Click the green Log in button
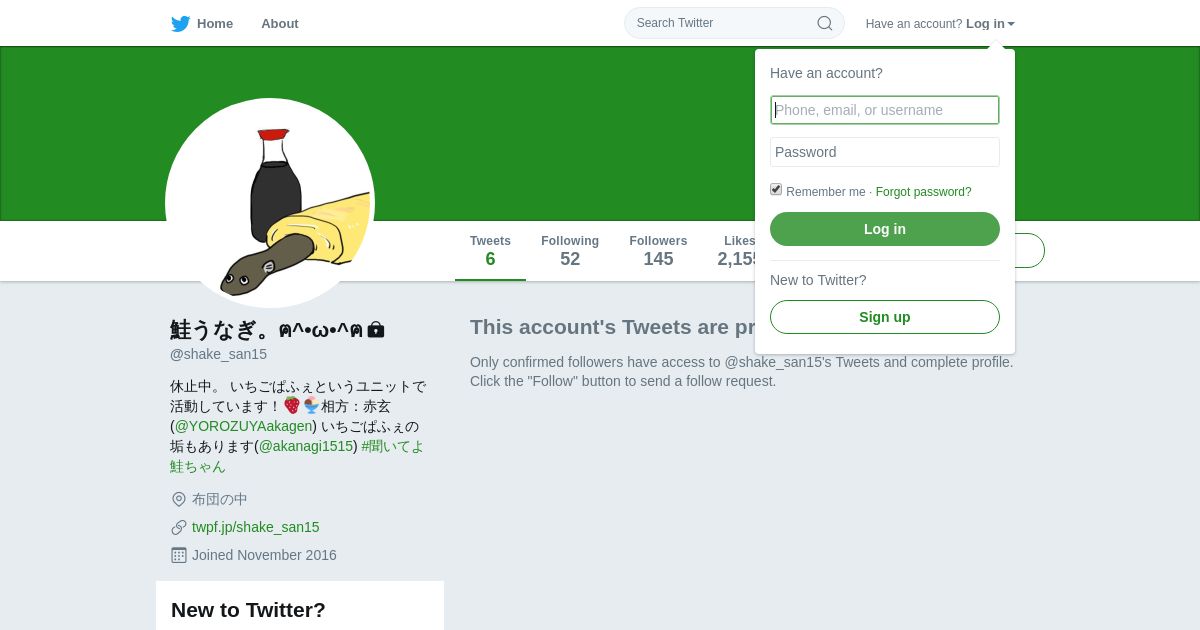The width and height of the screenshot is (1200, 630). point(885,229)
